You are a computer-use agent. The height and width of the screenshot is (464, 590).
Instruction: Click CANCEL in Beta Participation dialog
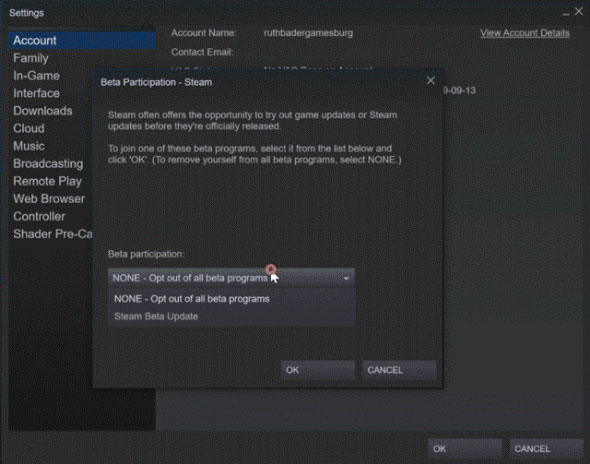point(399,370)
